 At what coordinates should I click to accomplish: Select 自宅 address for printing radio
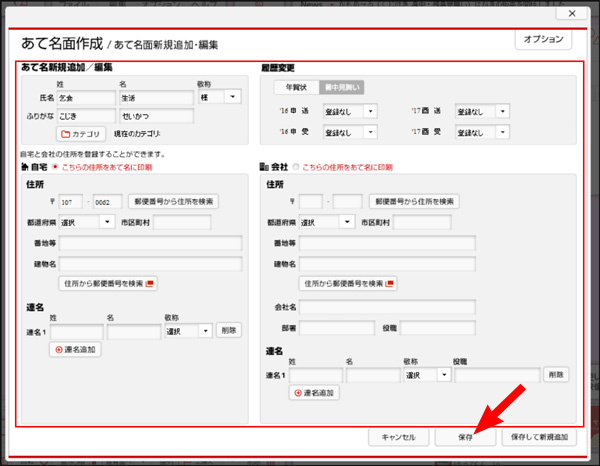(x=55, y=167)
